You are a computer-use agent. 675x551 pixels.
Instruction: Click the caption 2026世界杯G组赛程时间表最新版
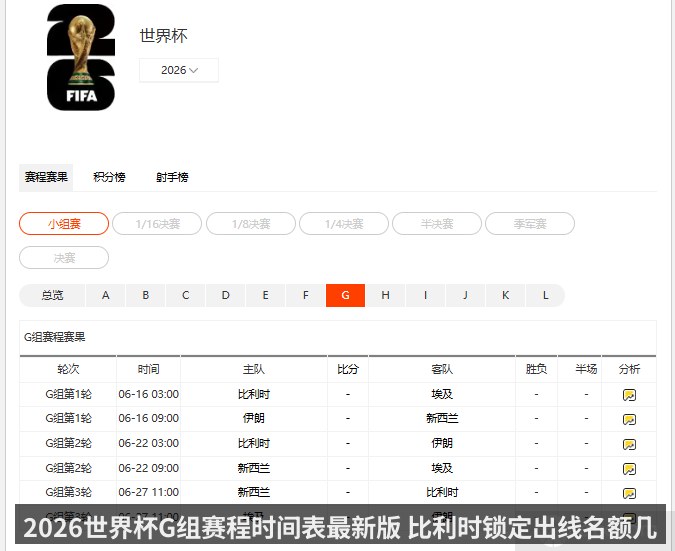pyautogui.click(x=211, y=527)
